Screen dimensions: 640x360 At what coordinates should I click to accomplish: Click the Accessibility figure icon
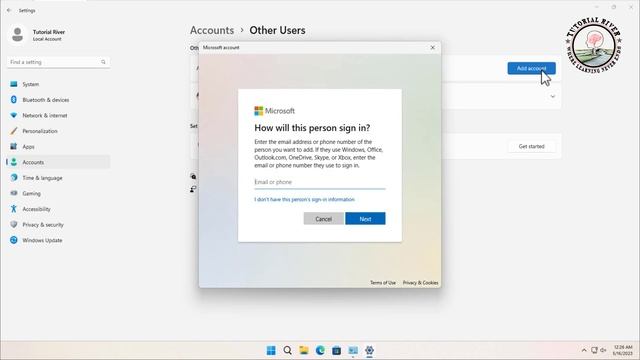(x=14, y=209)
